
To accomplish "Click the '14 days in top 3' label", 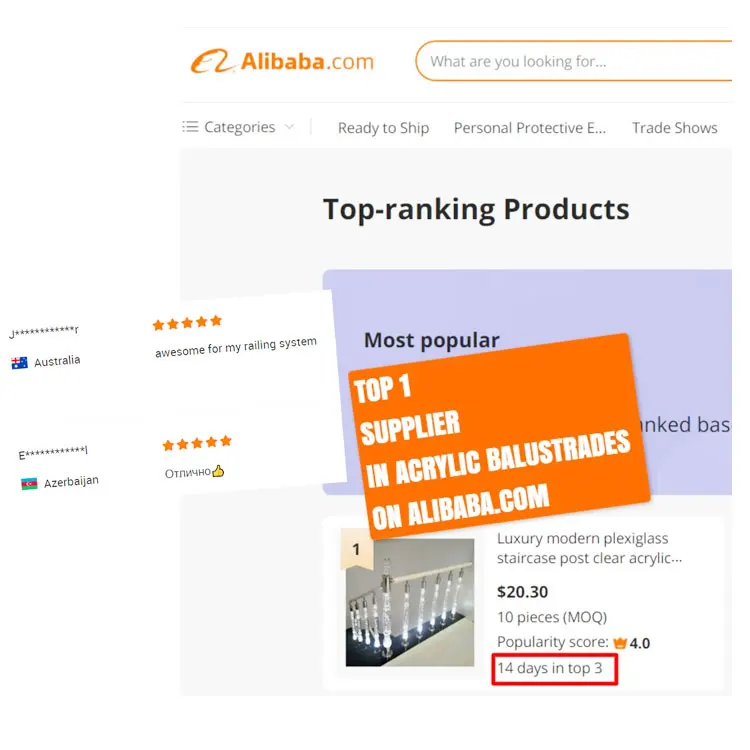I will (x=550, y=668).
